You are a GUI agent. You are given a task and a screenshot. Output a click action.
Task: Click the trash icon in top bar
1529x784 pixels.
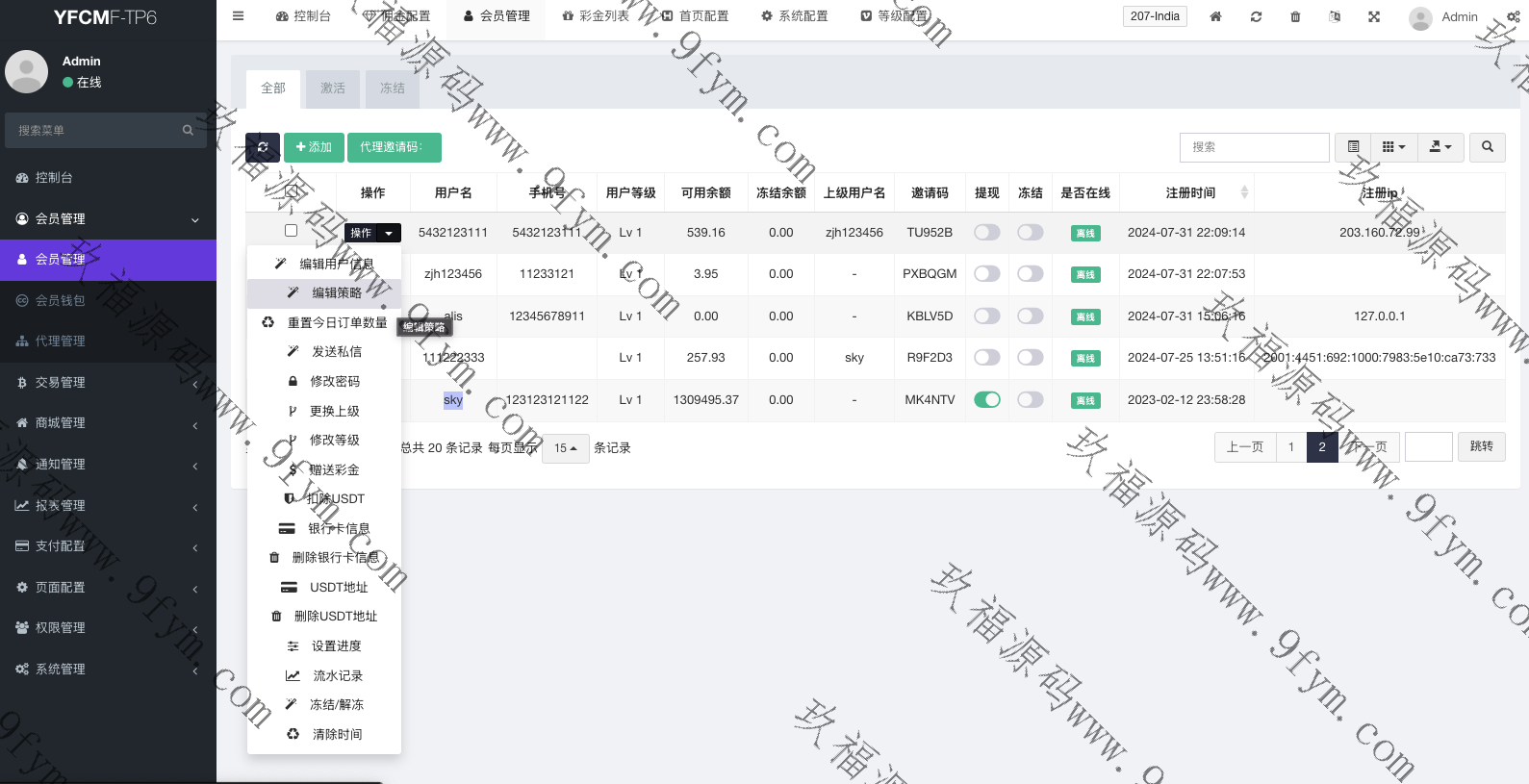[x=1295, y=16]
